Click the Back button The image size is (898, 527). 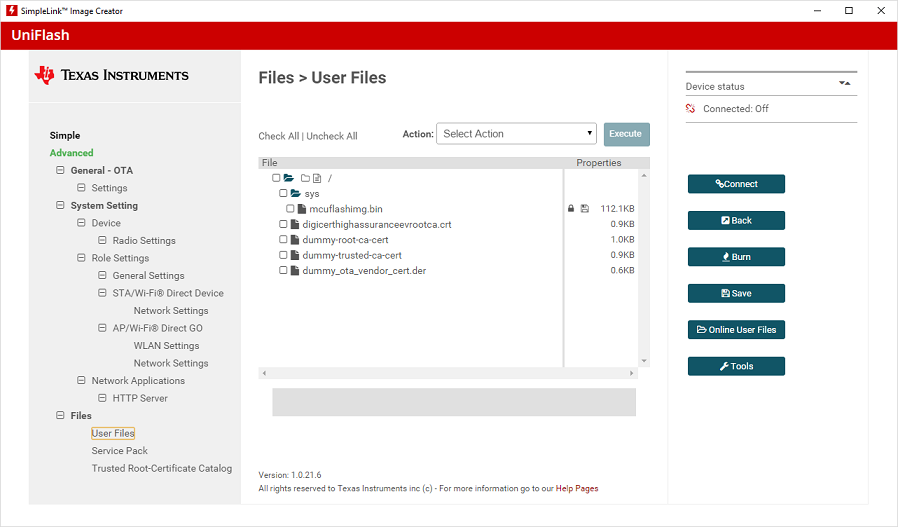click(x=736, y=221)
